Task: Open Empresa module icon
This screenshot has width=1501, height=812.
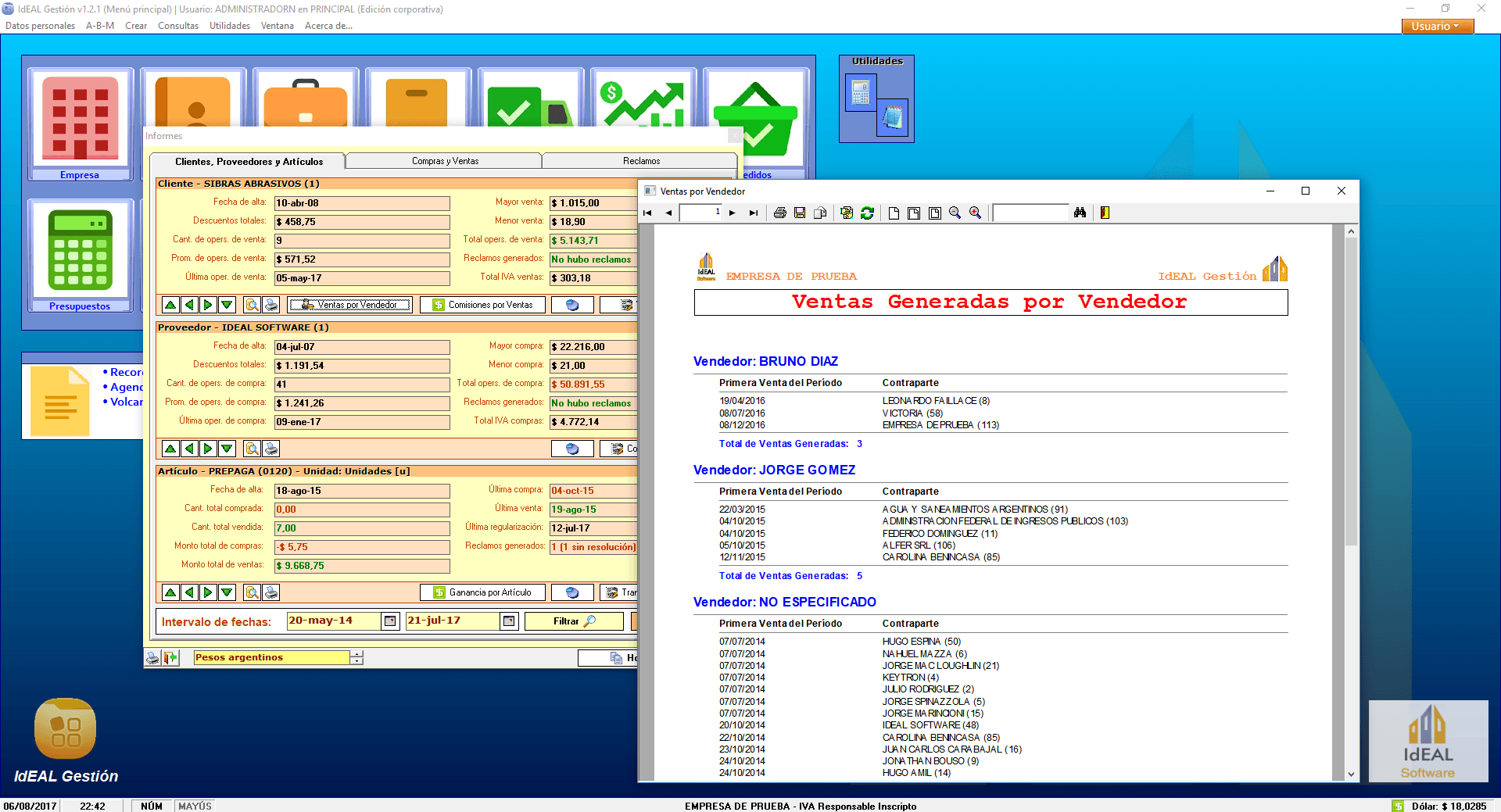Action: [80, 125]
